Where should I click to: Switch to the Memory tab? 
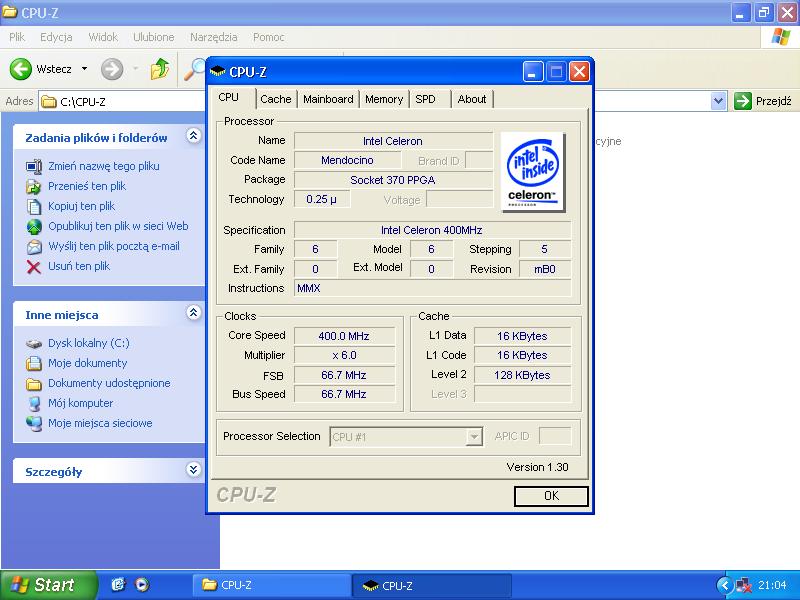click(384, 99)
